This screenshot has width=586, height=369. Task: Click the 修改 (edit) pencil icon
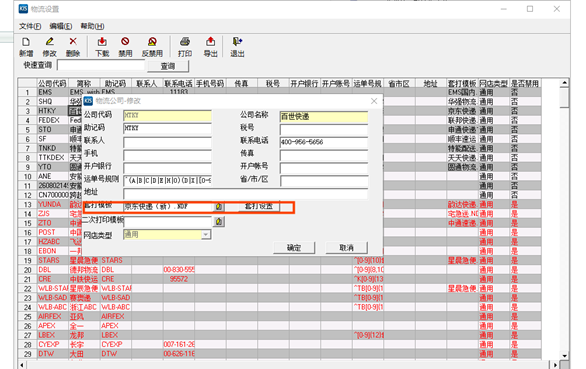(49, 41)
